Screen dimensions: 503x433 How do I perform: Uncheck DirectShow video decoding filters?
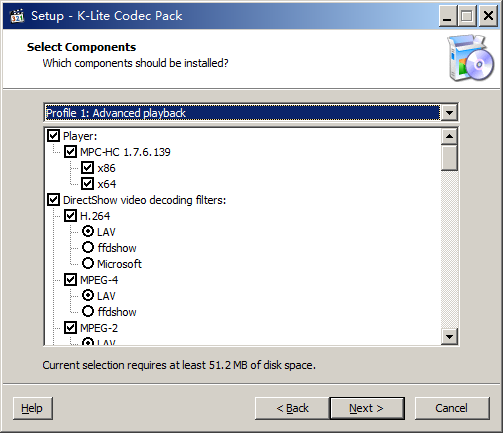pyautogui.click(x=53, y=200)
